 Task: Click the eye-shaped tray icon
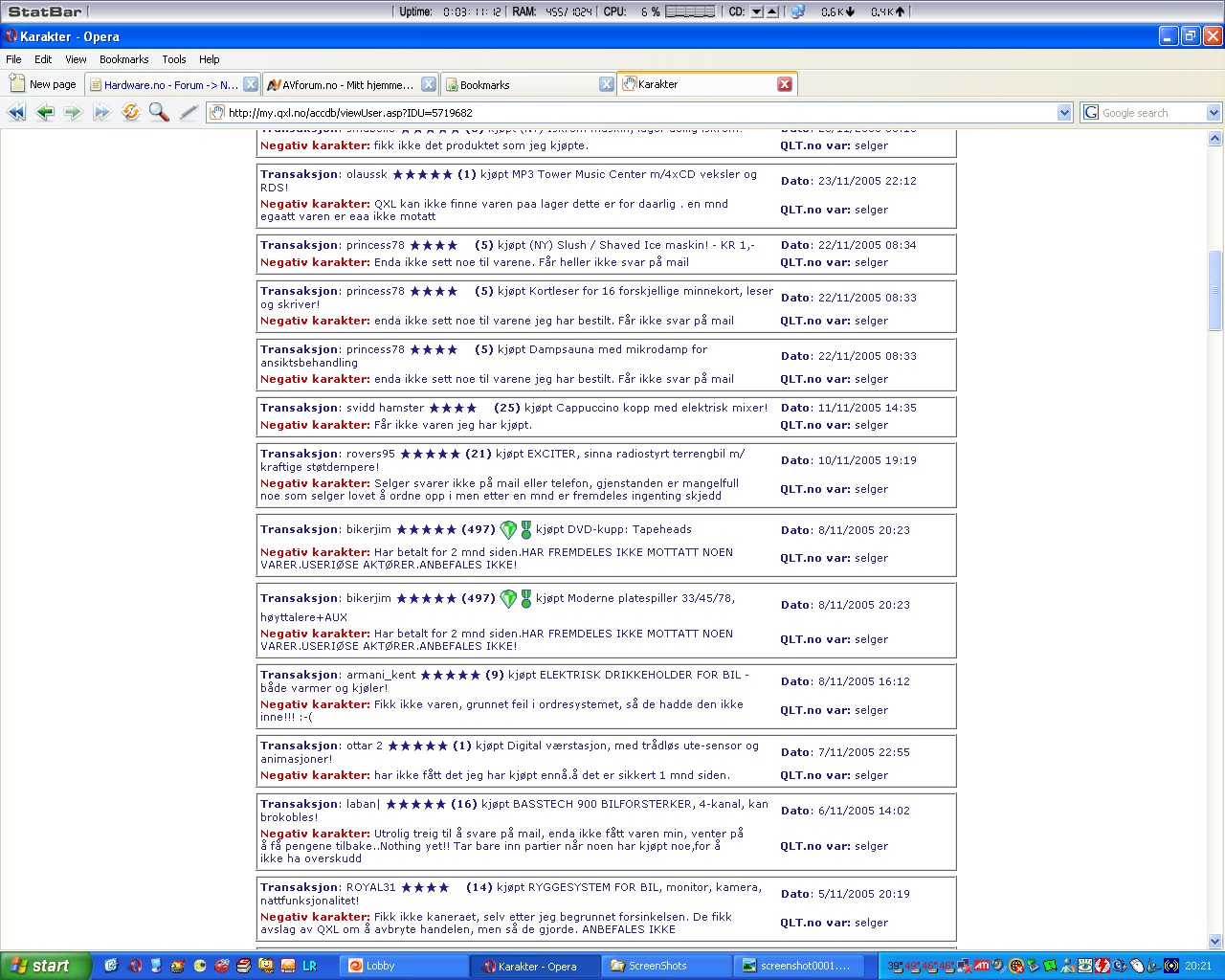tap(1085, 966)
